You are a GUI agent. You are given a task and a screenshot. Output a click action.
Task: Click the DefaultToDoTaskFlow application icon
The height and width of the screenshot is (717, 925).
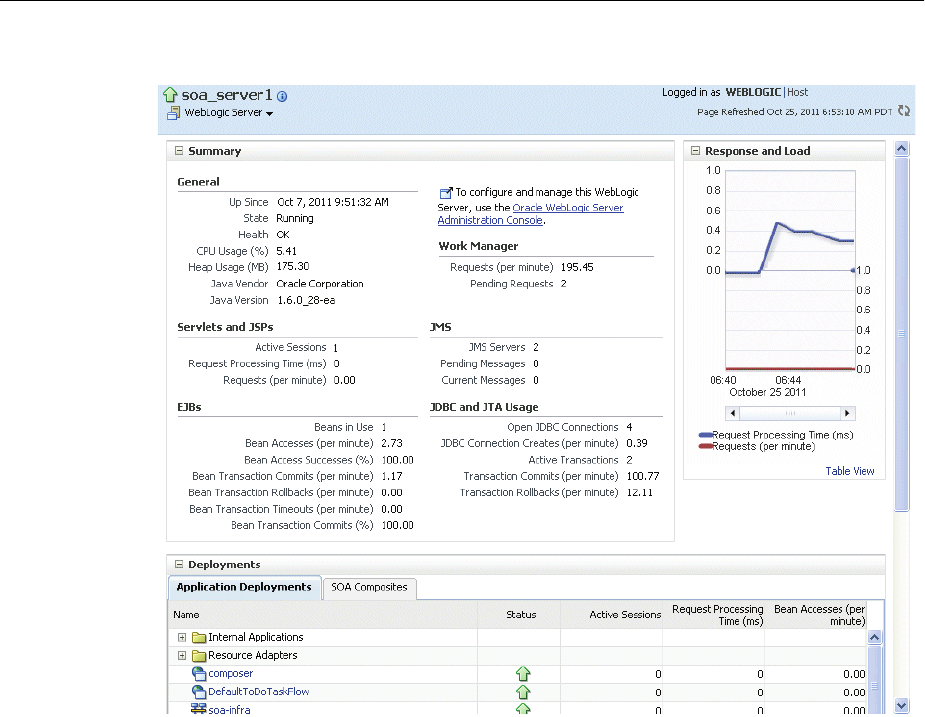[x=199, y=692]
